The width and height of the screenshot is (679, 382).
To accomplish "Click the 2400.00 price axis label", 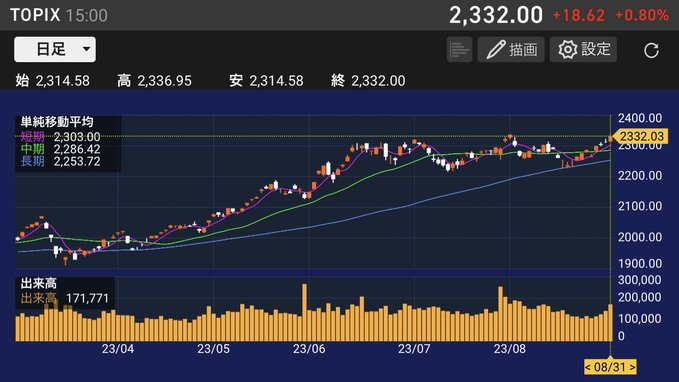I will (x=640, y=118).
